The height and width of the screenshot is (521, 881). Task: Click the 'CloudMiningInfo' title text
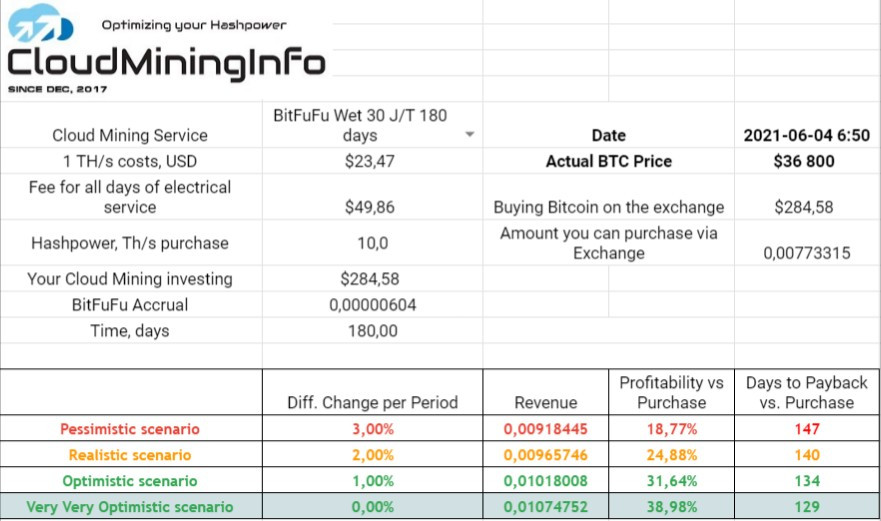166,63
